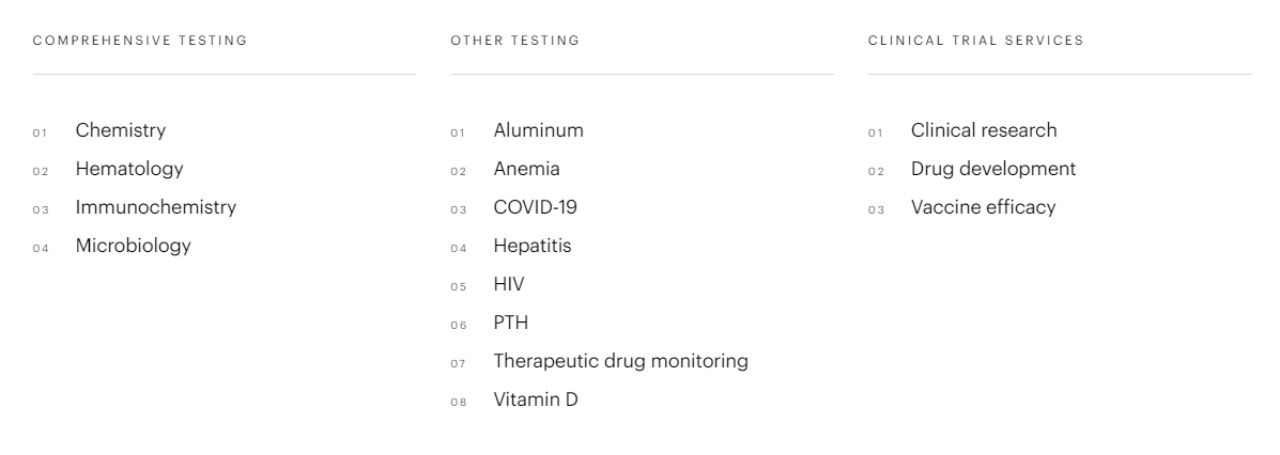Click the Aluminum testing link

538,130
